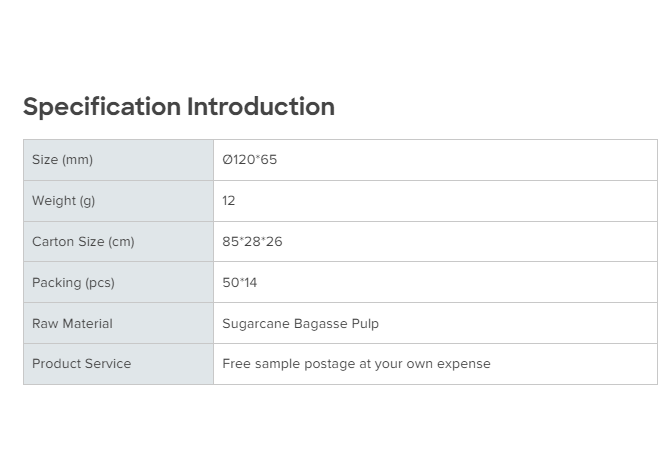The height and width of the screenshot is (468, 670).
Task: Click the (pcs) unit in Packing label
Action: pos(99,283)
